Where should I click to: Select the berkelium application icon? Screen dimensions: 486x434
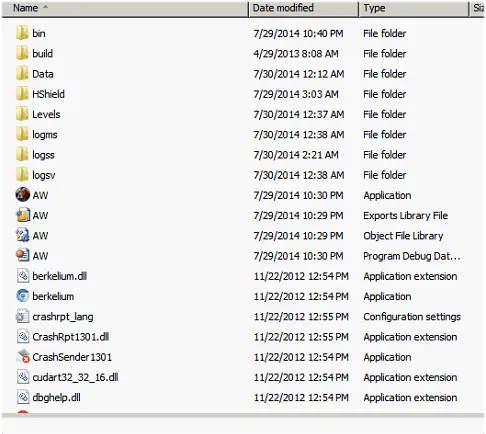click(22, 296)
